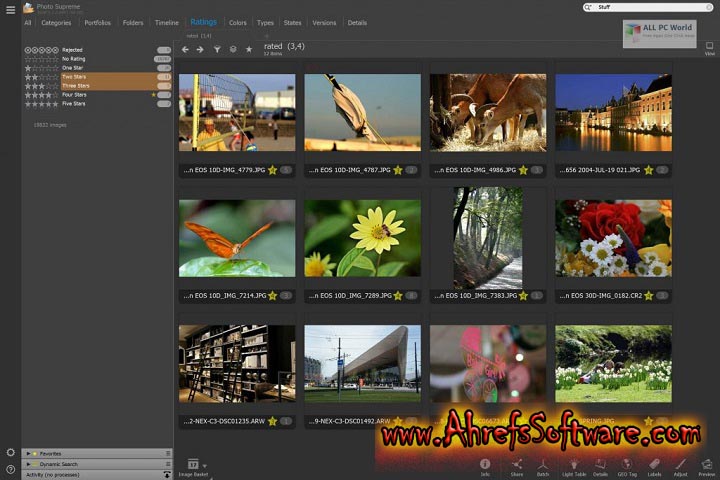This screenshot has width=720, height=480.
Task: Open the Favorites panel options menu icon
Action: (x=168, y=453)
